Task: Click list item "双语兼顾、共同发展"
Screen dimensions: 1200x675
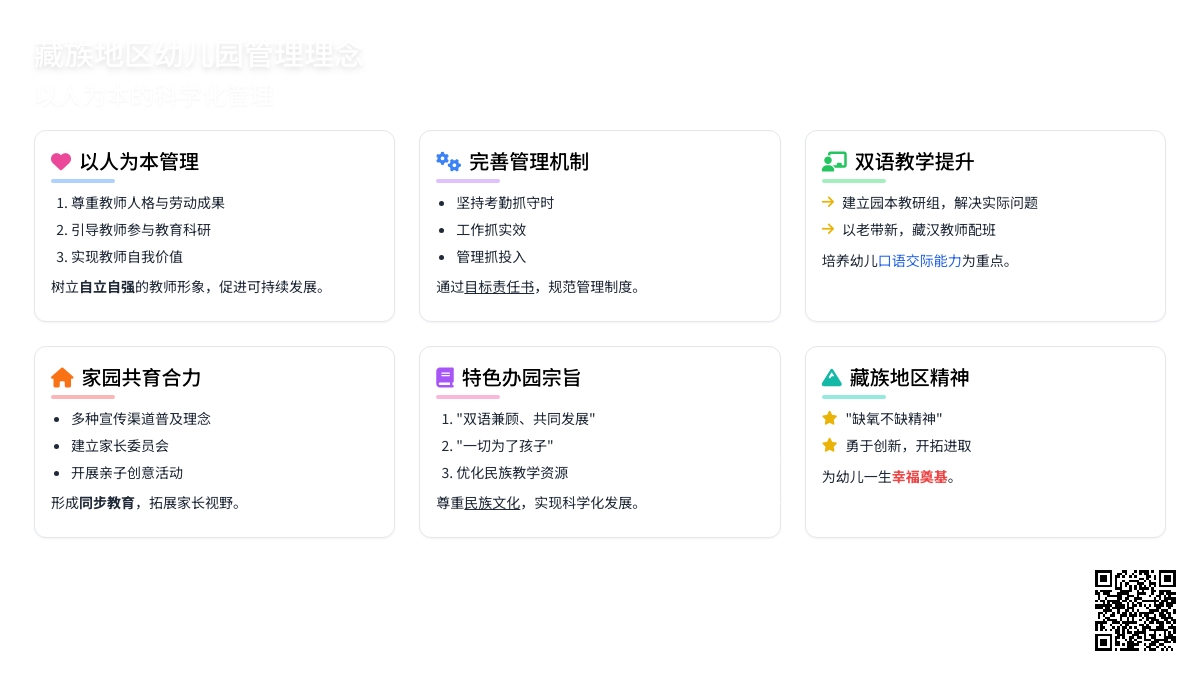Action: pyautogui.click(x=526, y=419)
